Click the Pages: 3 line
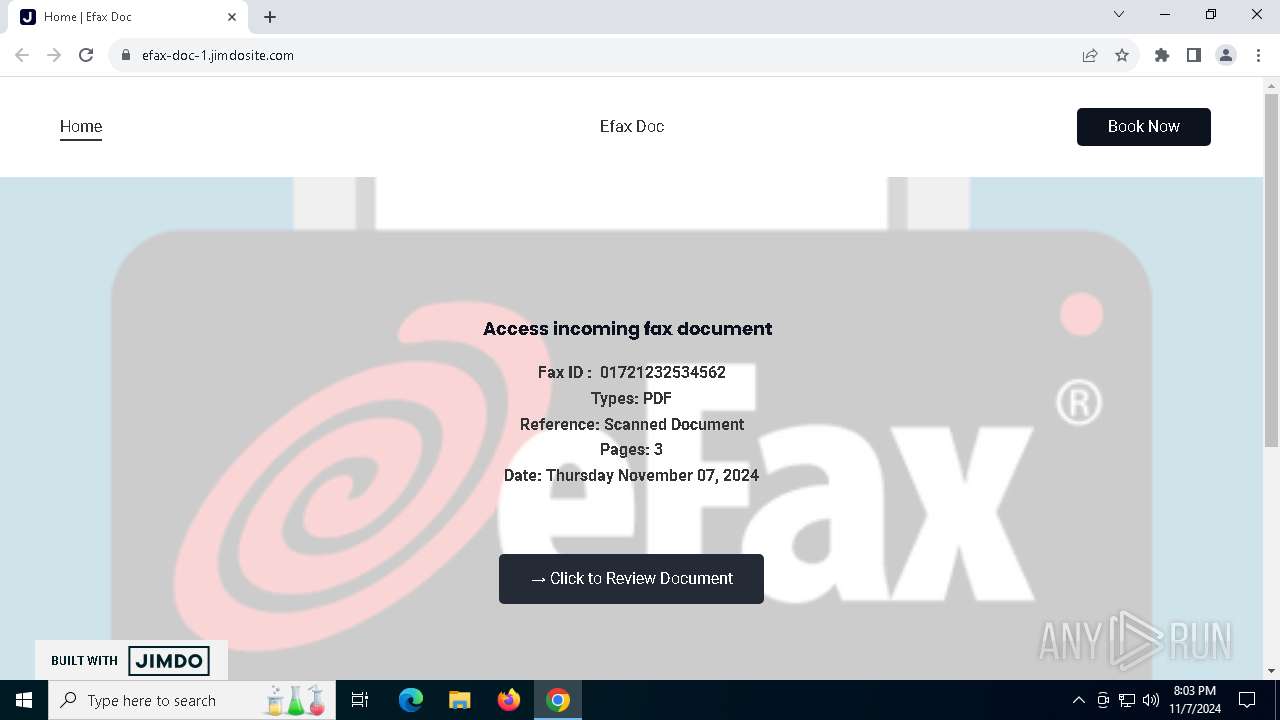This screenshot has height=720, width=1280. [631, 450]
